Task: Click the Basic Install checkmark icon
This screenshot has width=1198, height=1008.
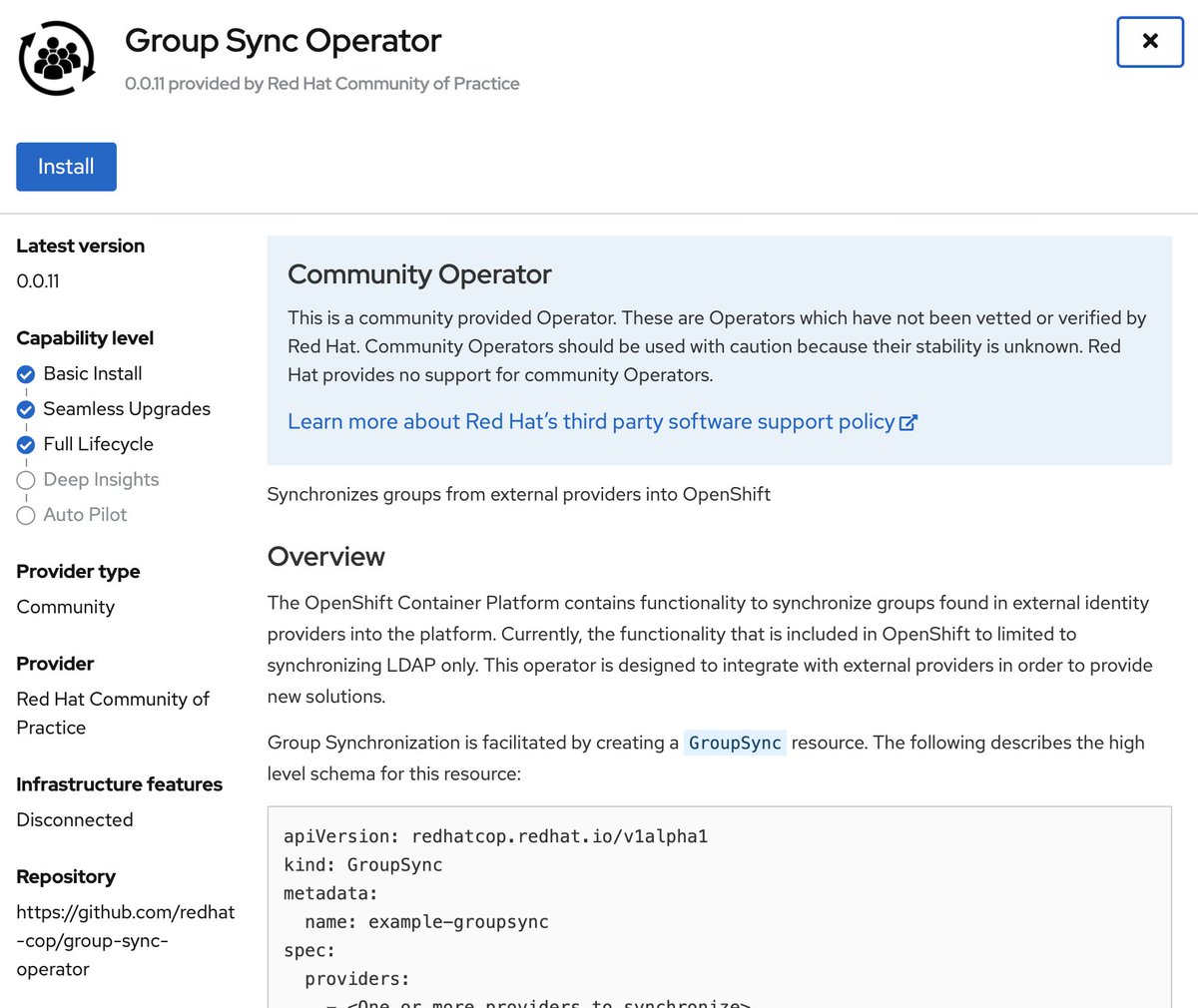Action: click(26, 374)
